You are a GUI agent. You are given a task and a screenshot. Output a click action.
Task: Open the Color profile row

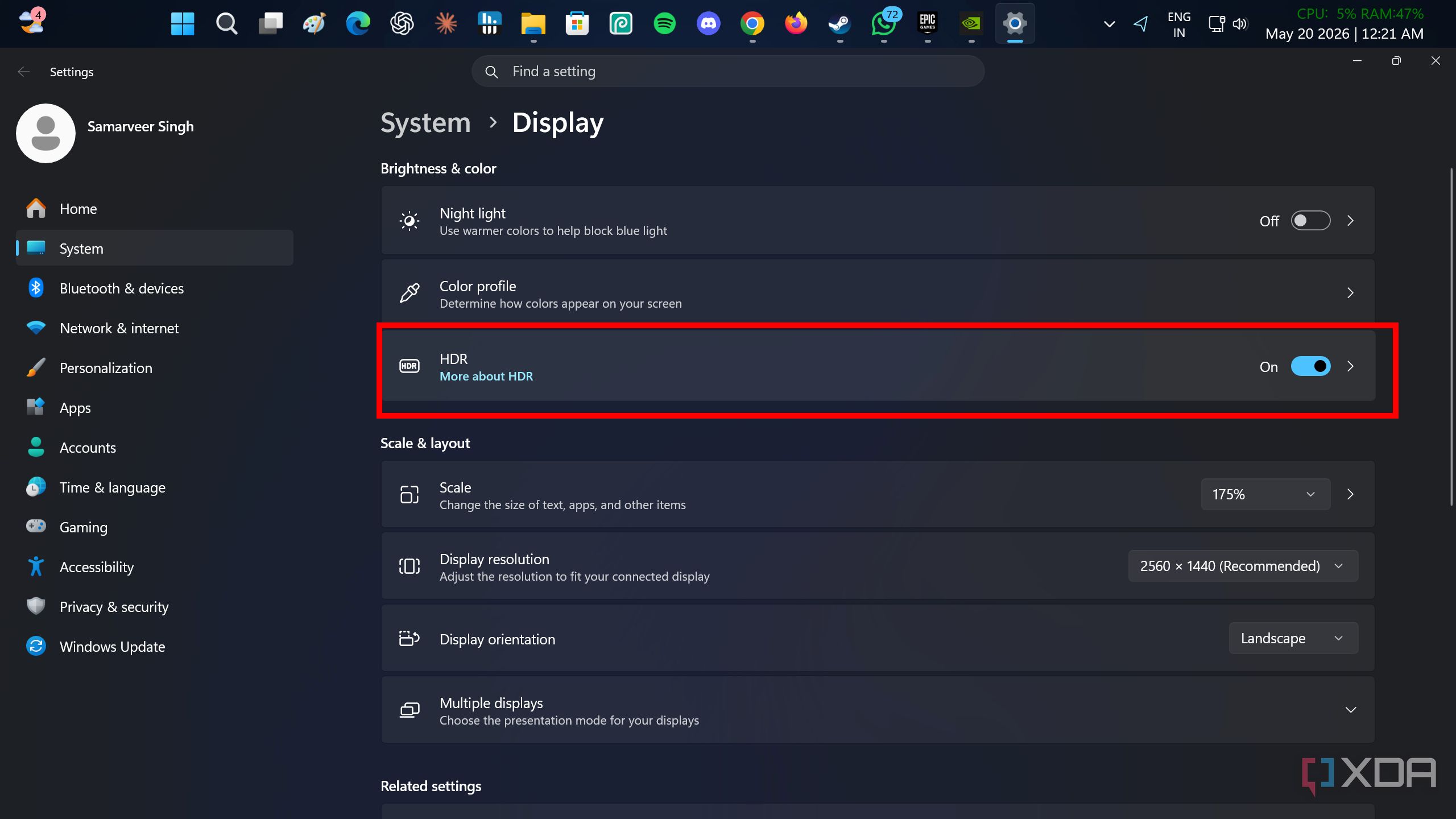878,293
